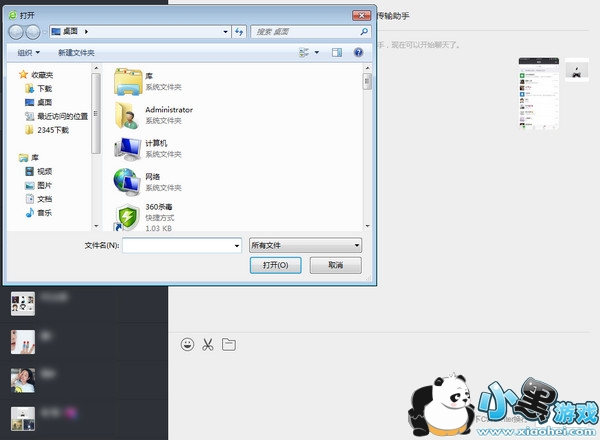Open the contact with the red fingernails avatar
Screen dimensions: 600x440
point(23,342)
